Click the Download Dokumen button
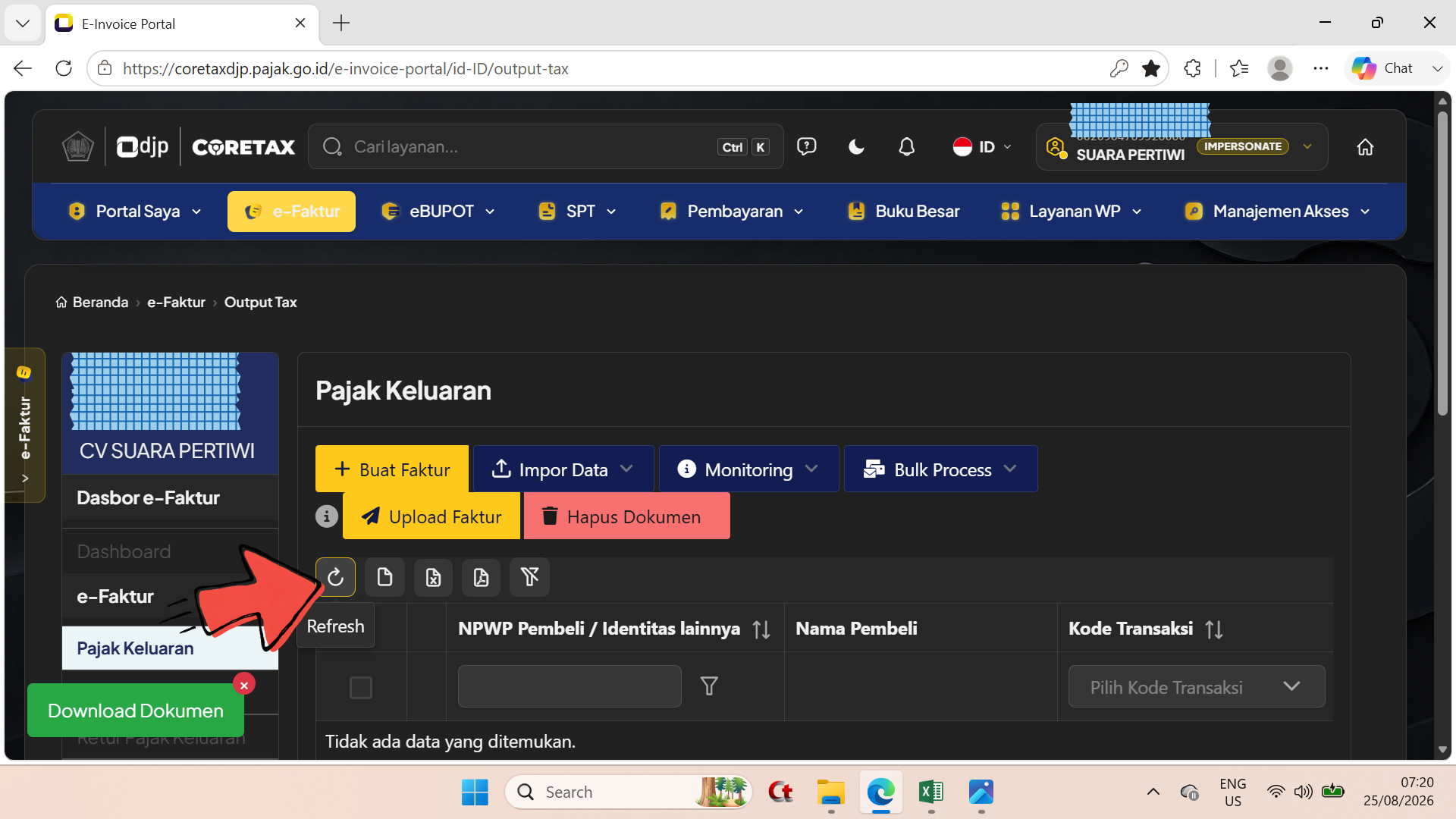 136,711
